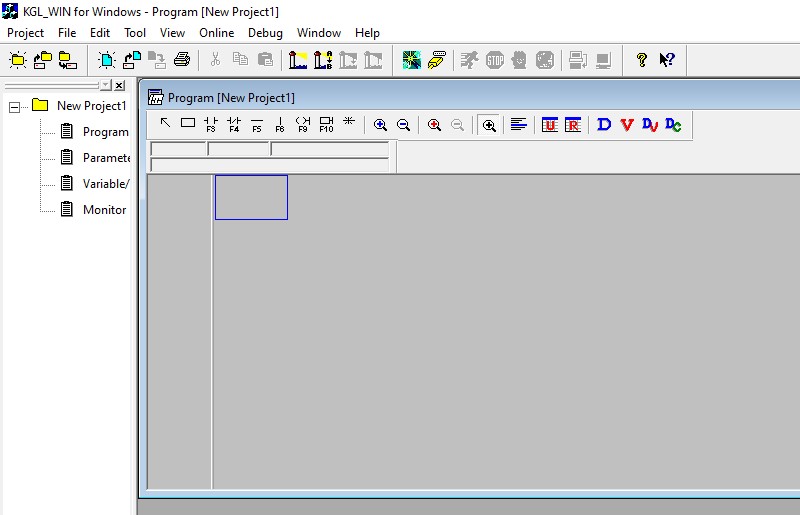Image resolution: width=800 pixels, height=515 pixels.
Task: Insert output coil F9
Action: coord(303,124)
